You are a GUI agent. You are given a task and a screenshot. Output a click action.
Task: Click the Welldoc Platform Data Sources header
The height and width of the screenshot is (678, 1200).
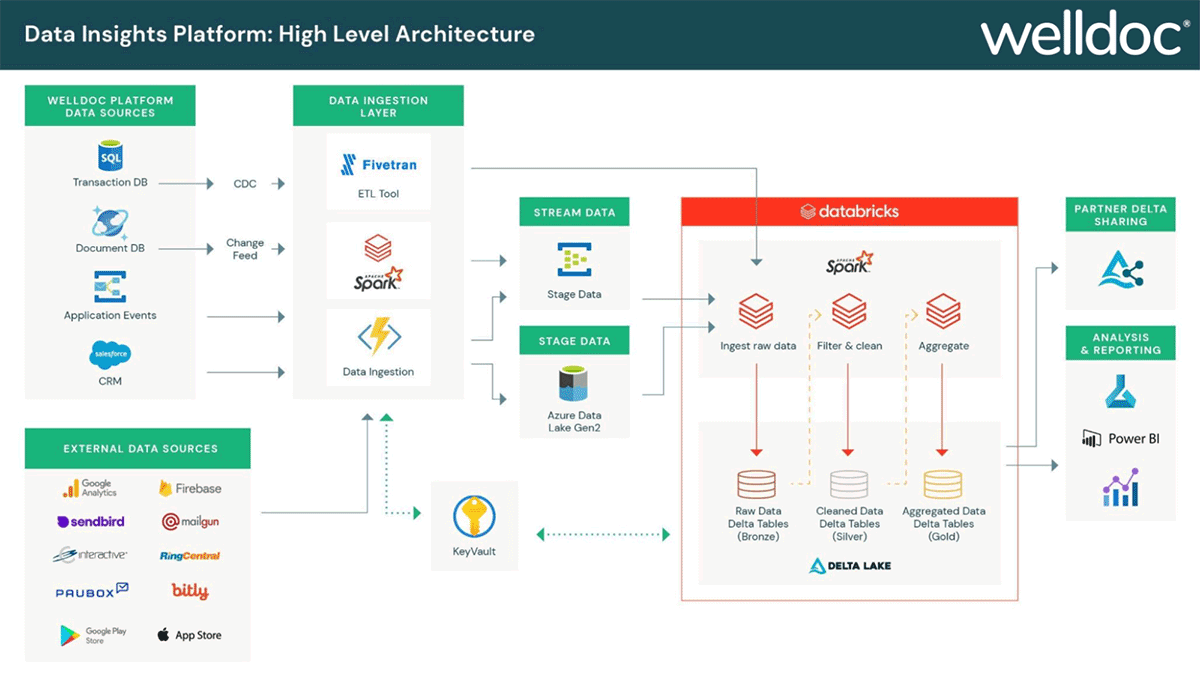(110, 106)
